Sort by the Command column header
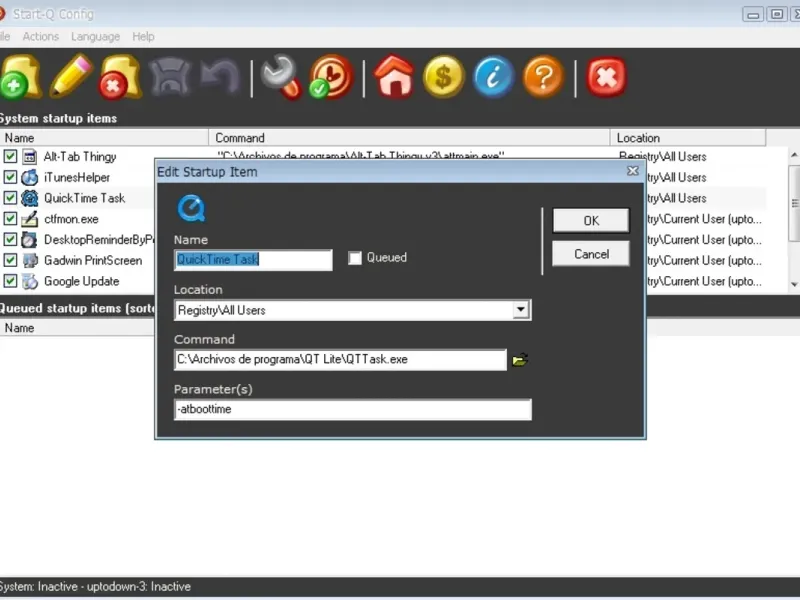 click(x=409, y=138)
